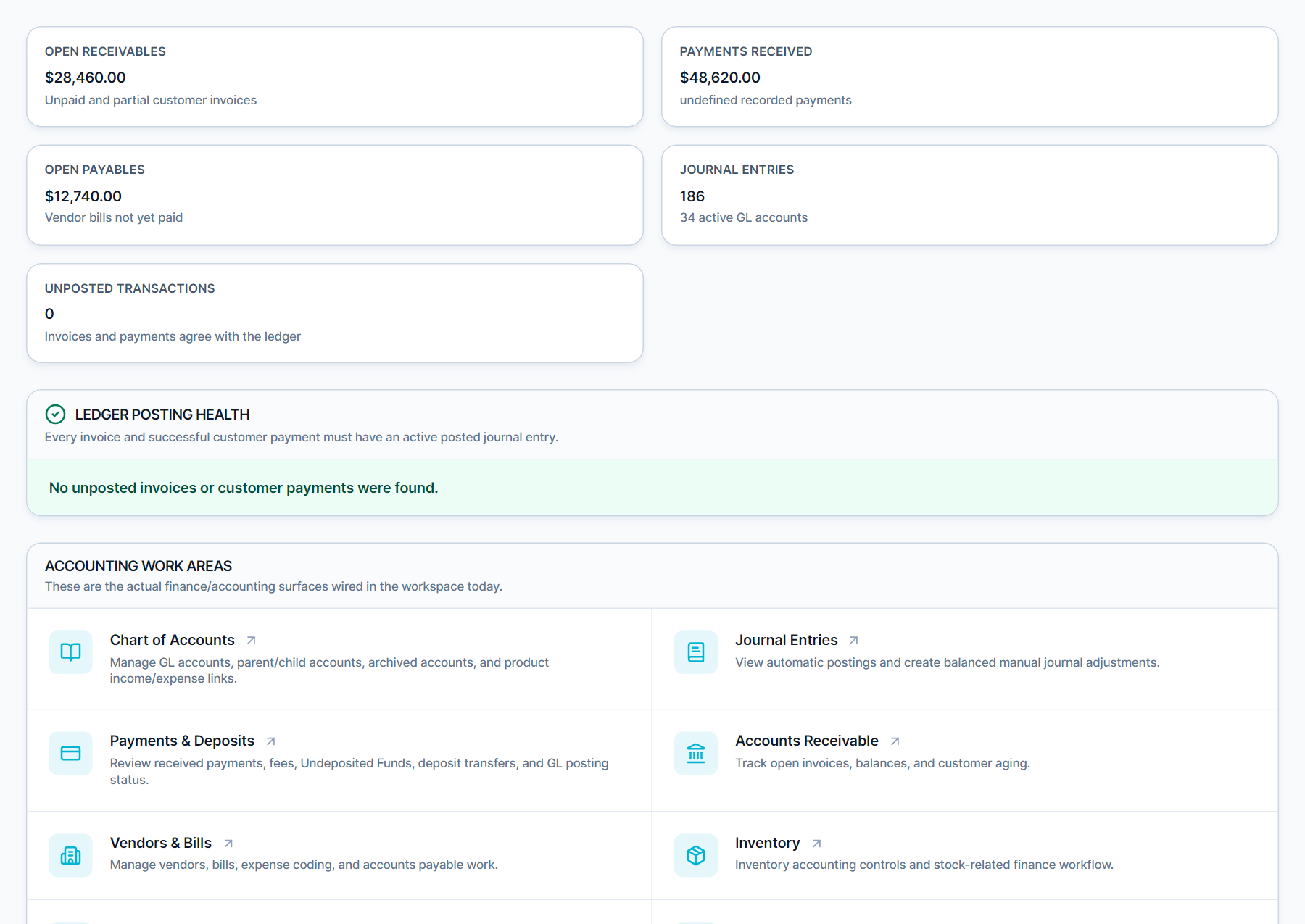Go to Payments & Deposits

coord(182,741)
